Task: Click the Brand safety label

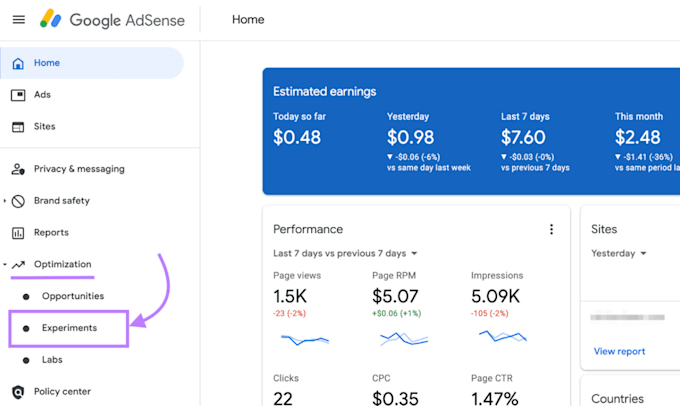Action: point(62,200)
